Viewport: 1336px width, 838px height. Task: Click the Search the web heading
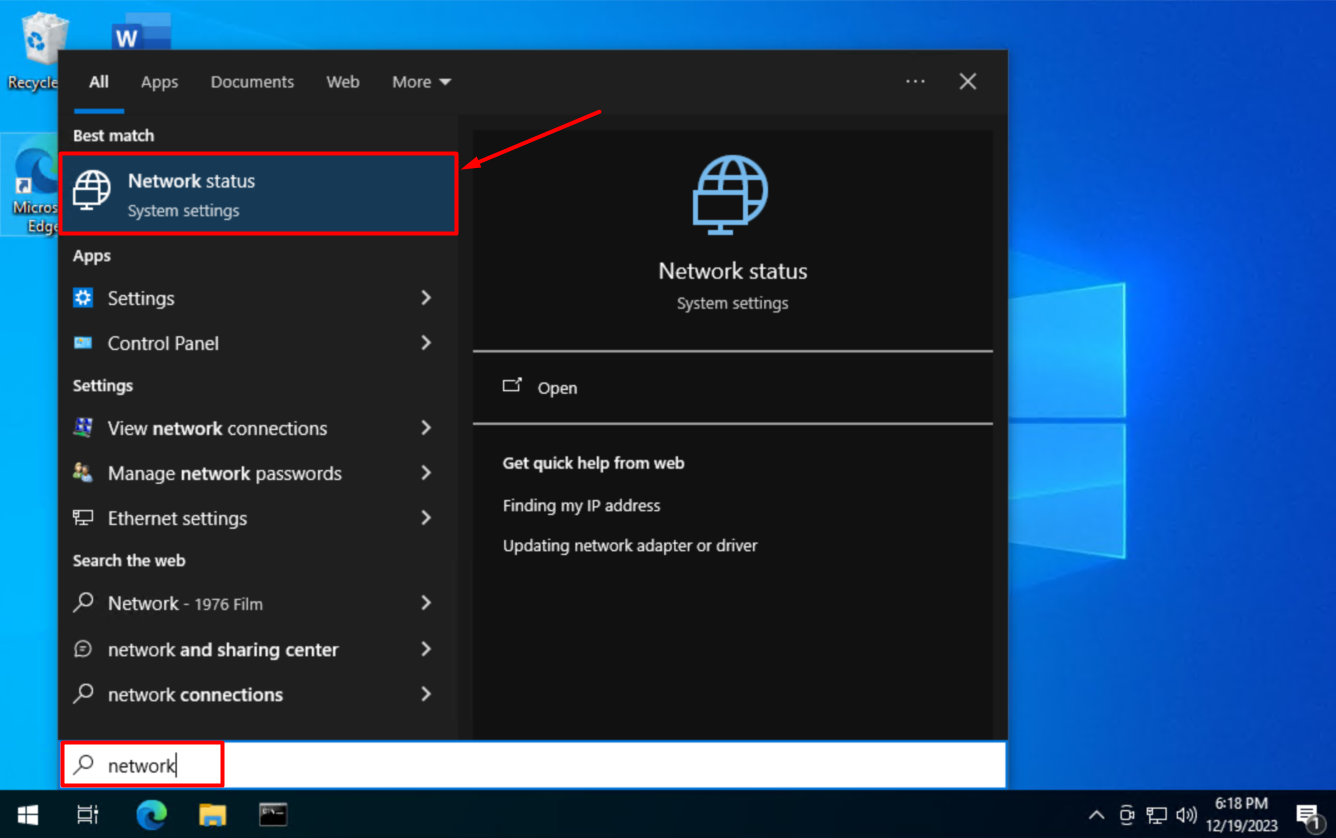[x=129, y=561]
